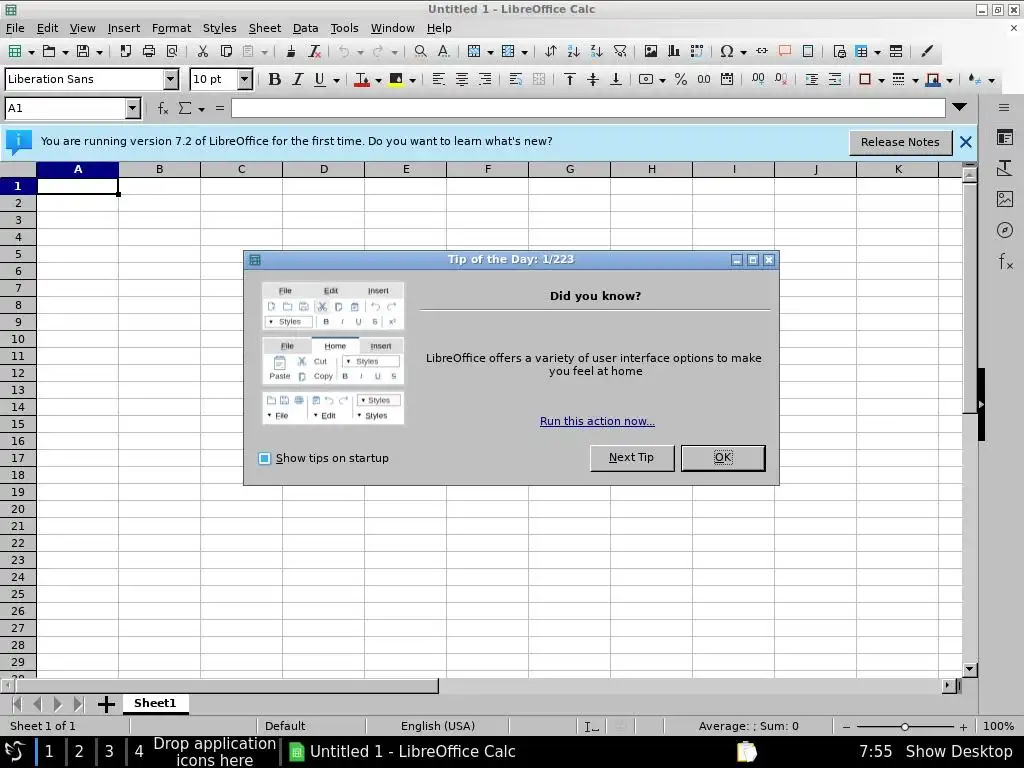This screenshot has width=1024, height=768.
Task: Toggle Underline formatting
Action: pyautogui.click(x=319, y=79)
